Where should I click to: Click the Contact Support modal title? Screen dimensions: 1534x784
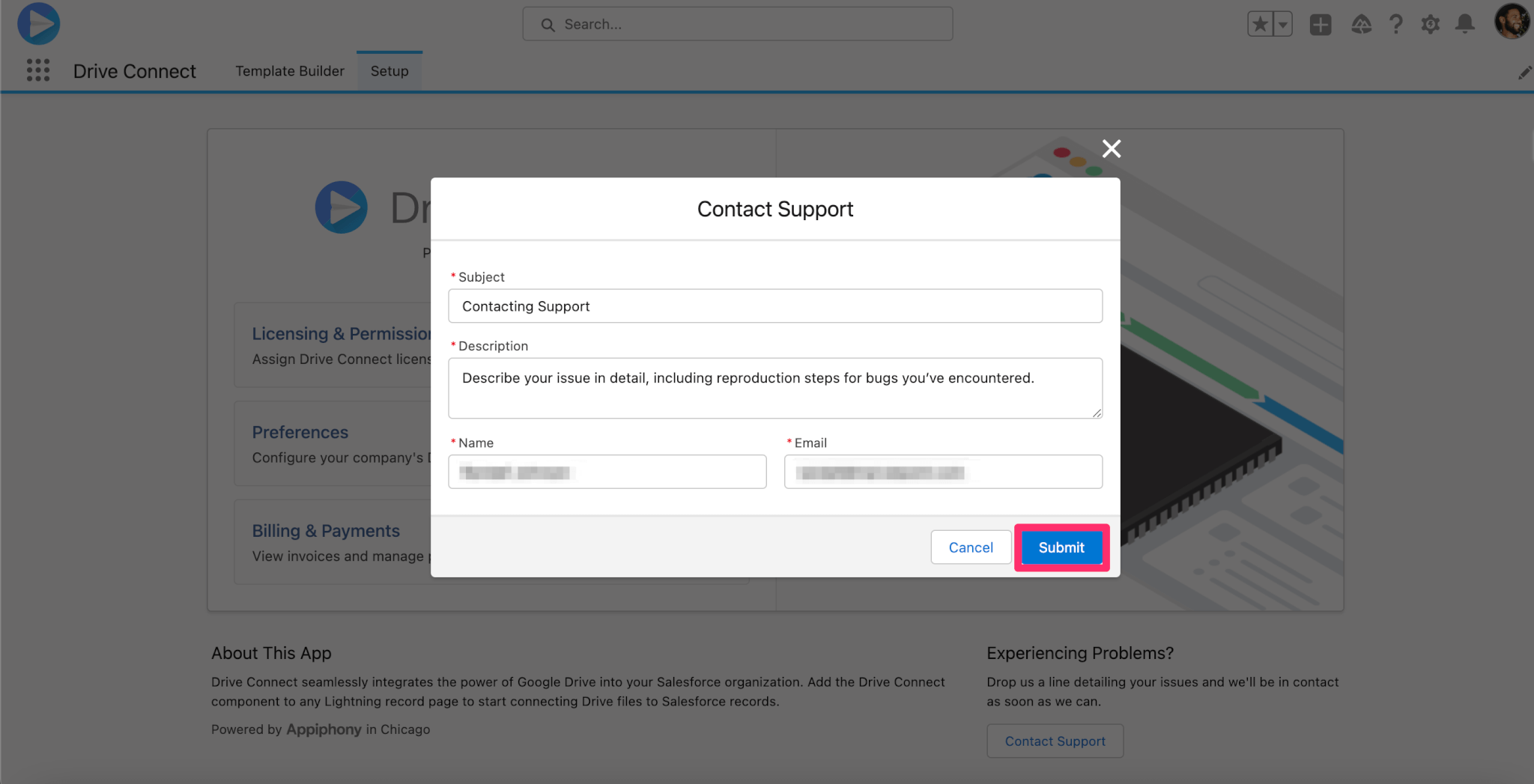(775, 209)
